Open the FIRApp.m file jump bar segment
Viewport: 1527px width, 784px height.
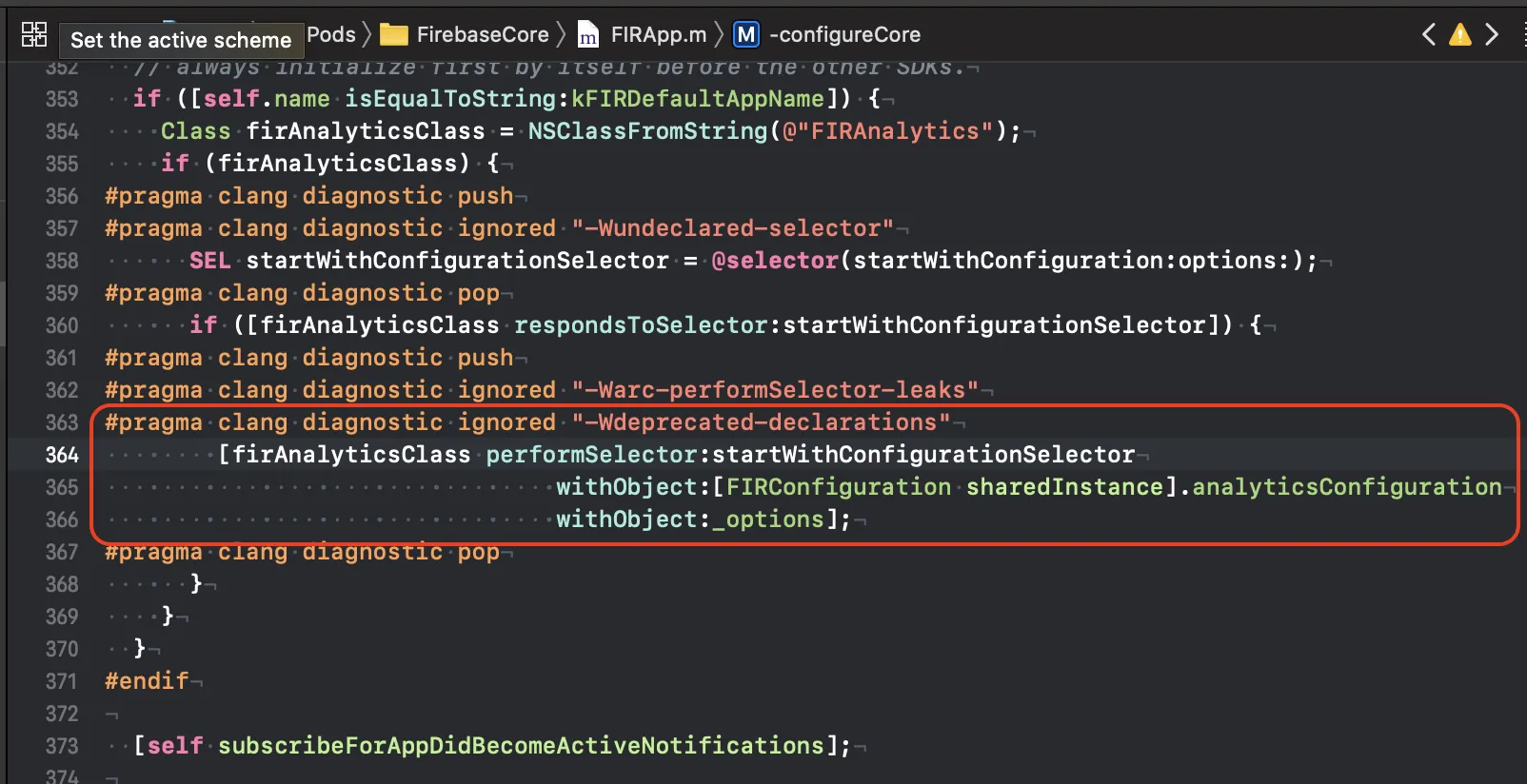(643, 35)
